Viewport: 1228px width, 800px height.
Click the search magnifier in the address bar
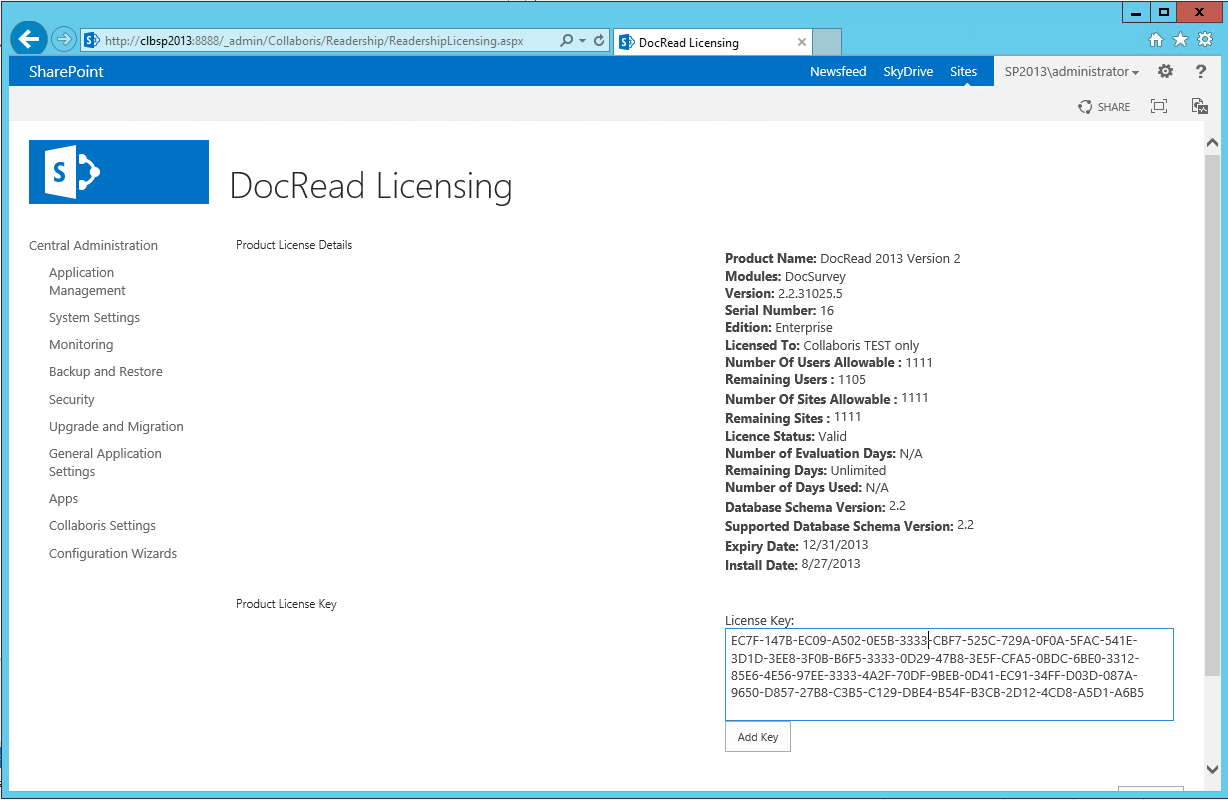pyautogui.click(x=567, y=41)
